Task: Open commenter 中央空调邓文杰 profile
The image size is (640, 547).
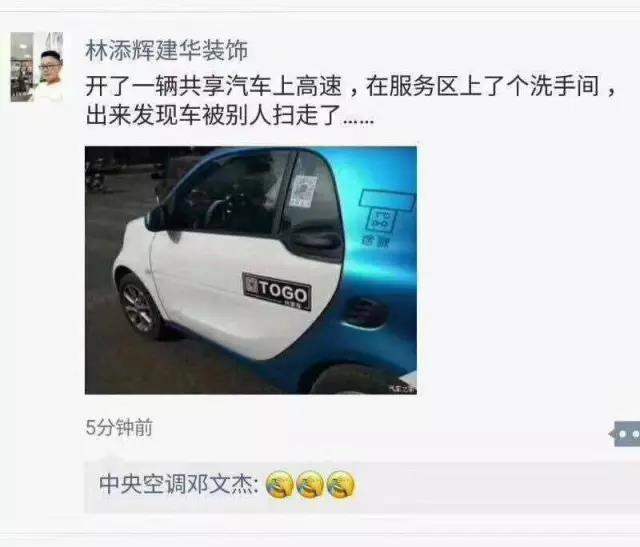Action: pos(176,485)
